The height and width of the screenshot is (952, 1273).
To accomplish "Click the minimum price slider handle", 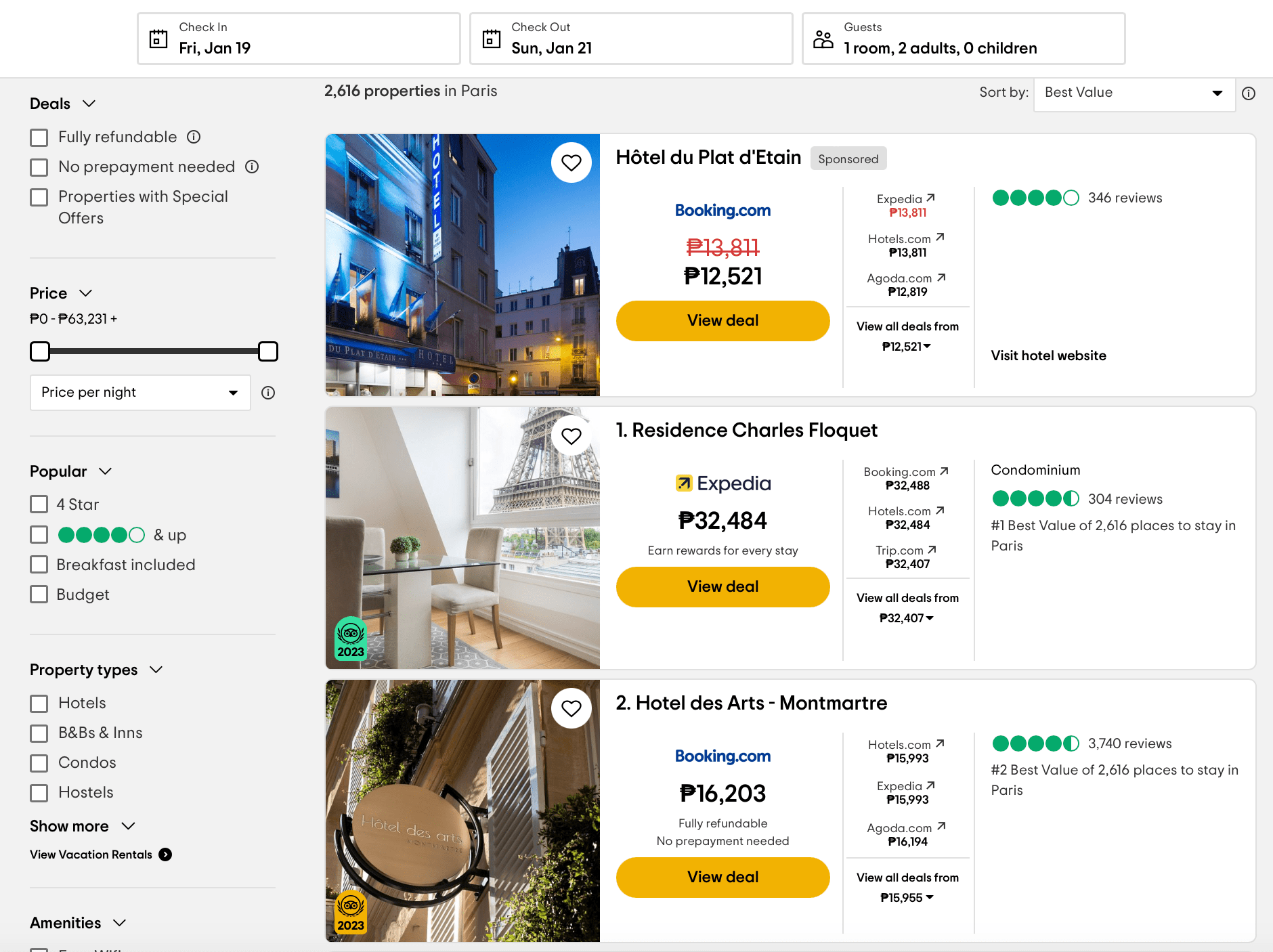I will click(x=40, y=351).
